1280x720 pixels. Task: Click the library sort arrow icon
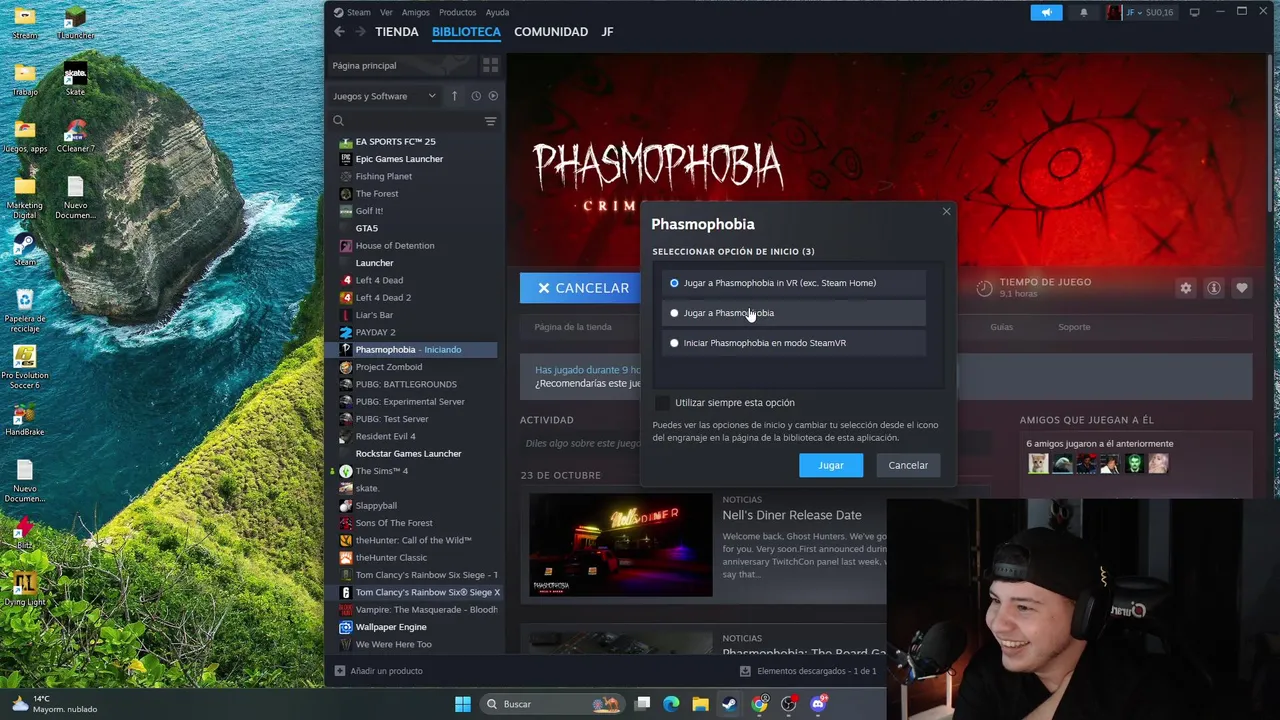click(454, 96)
